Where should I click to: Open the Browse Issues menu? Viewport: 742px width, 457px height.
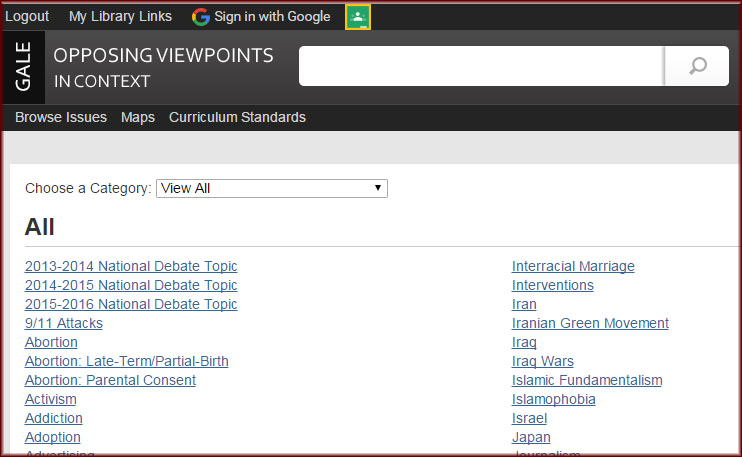click(x=61, y=117)
